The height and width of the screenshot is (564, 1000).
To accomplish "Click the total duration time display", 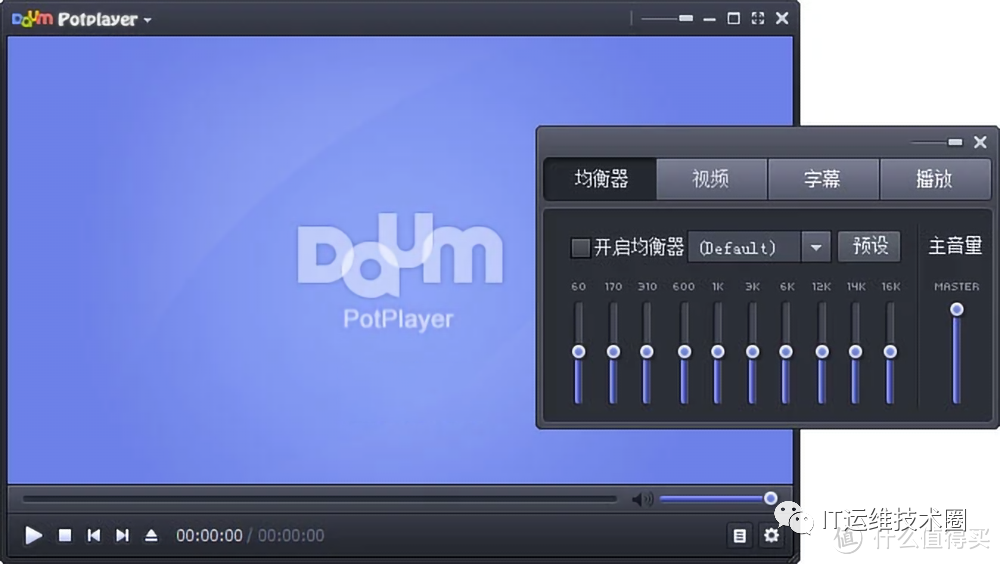I will [x=291, y=535].
